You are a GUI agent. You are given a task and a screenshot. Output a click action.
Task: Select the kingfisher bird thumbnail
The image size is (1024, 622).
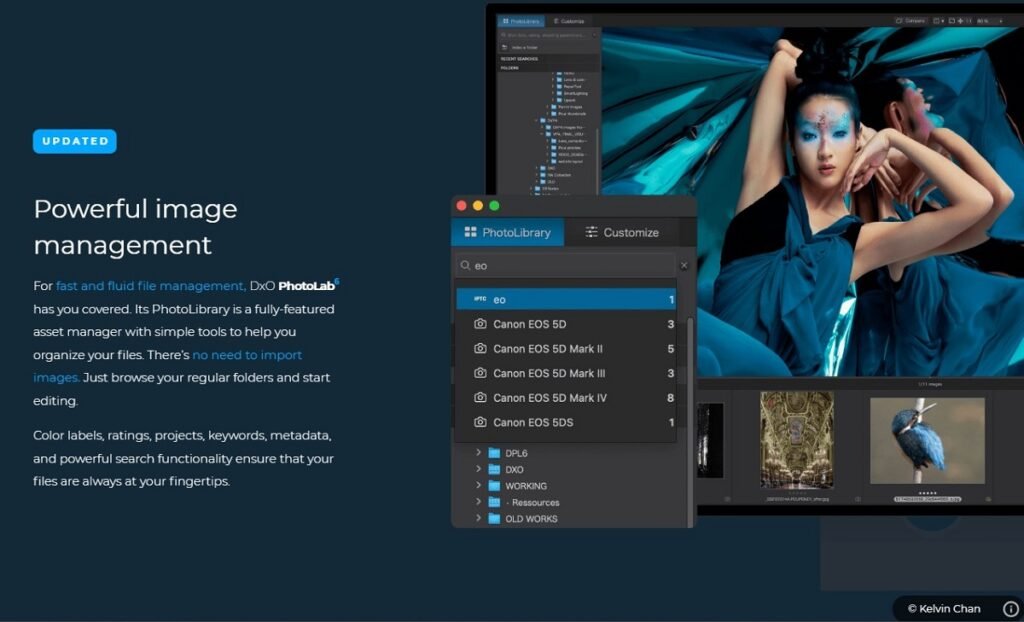(927, 440)
